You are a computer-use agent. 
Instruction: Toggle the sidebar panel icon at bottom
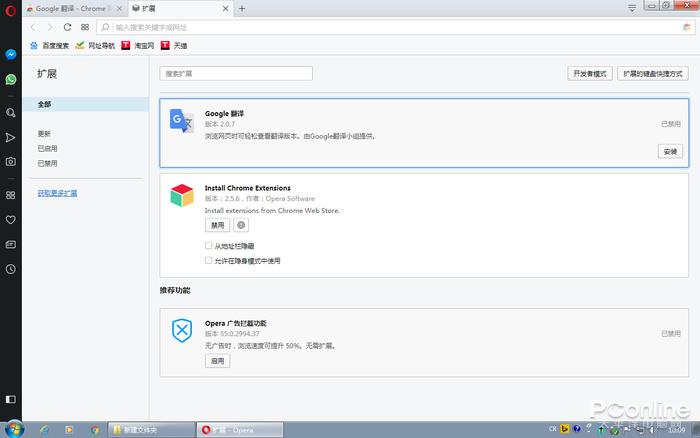coord(11,399)
